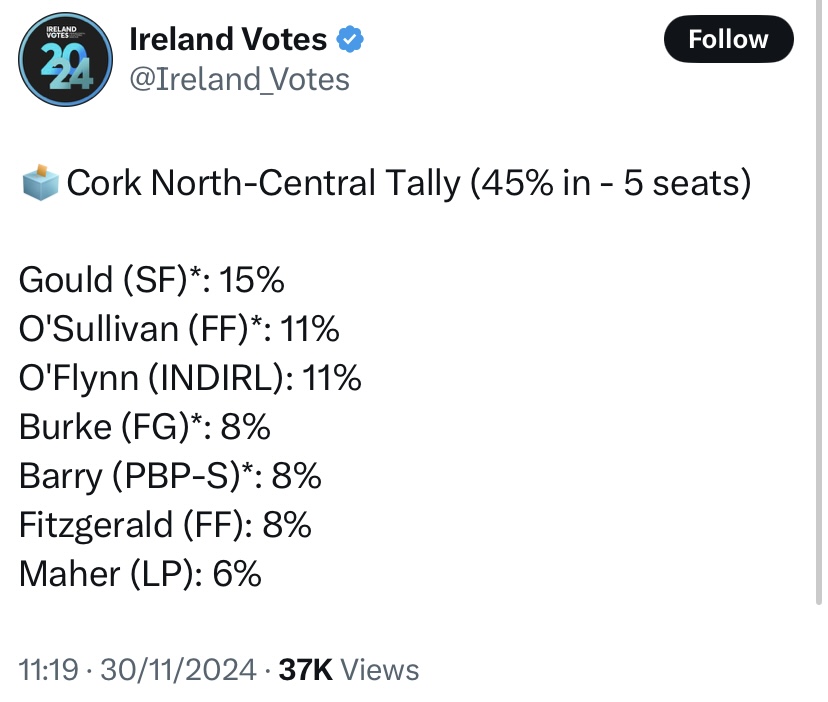
Task: Select the Maher (LP) 6% line
Action: click(x=140, y=574)
